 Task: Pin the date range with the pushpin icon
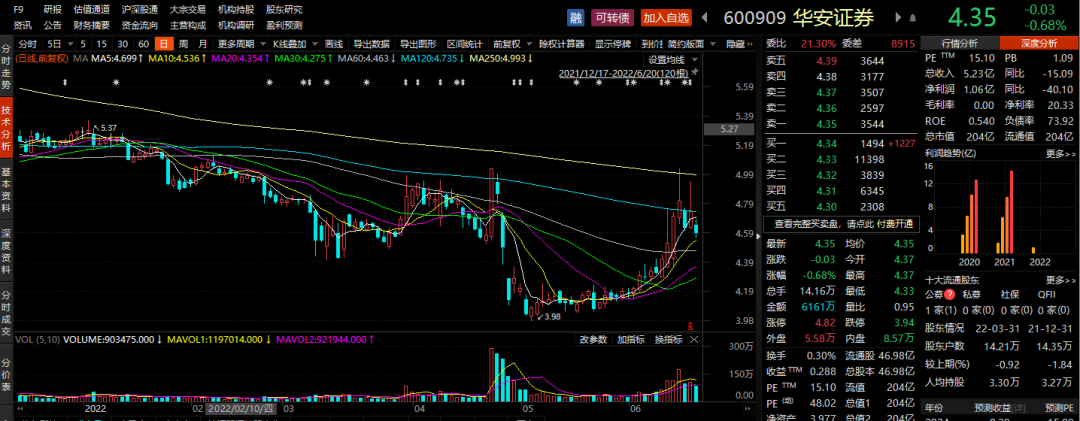click(694, 72)
